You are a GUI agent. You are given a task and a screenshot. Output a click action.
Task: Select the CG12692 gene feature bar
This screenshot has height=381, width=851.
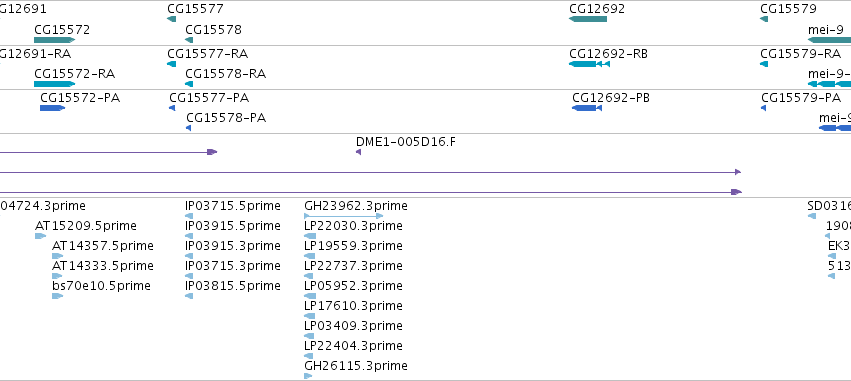click(588, 19)
